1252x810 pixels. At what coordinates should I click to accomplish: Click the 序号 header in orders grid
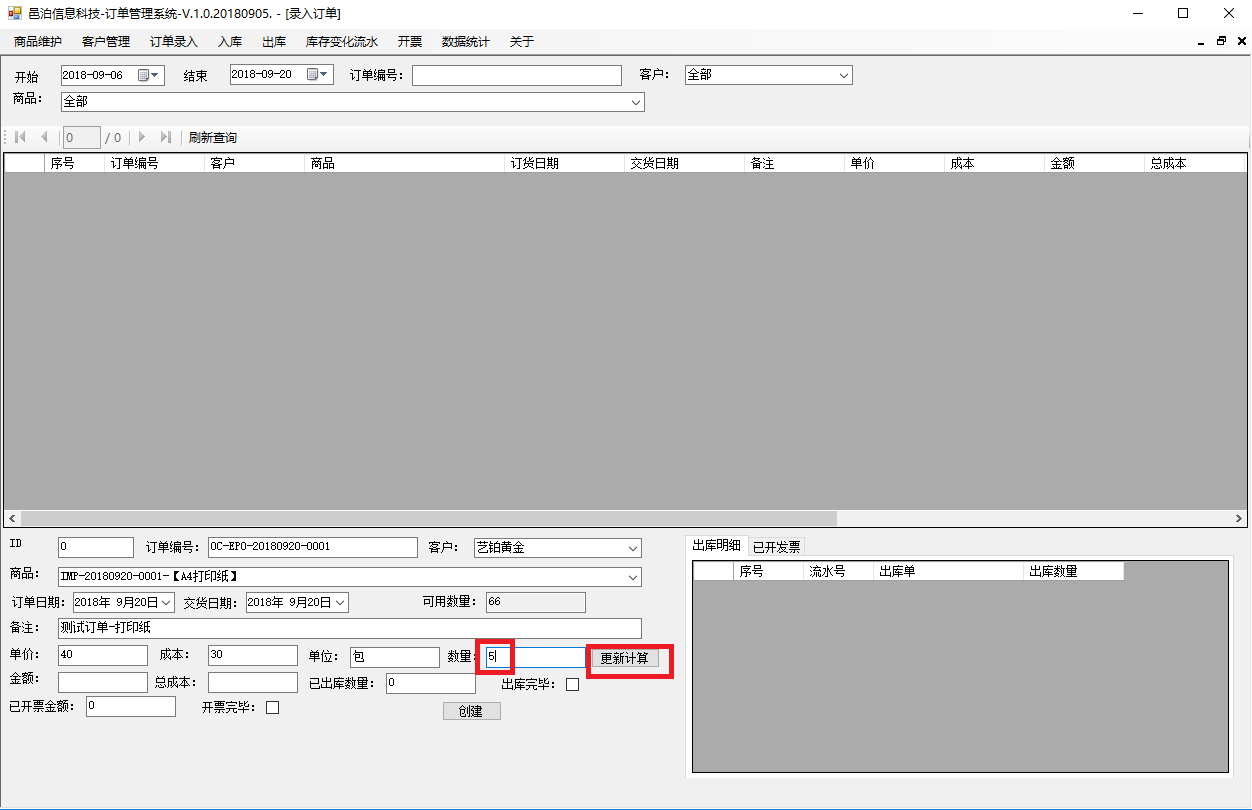pyautogui.click(x=75, y=163)
